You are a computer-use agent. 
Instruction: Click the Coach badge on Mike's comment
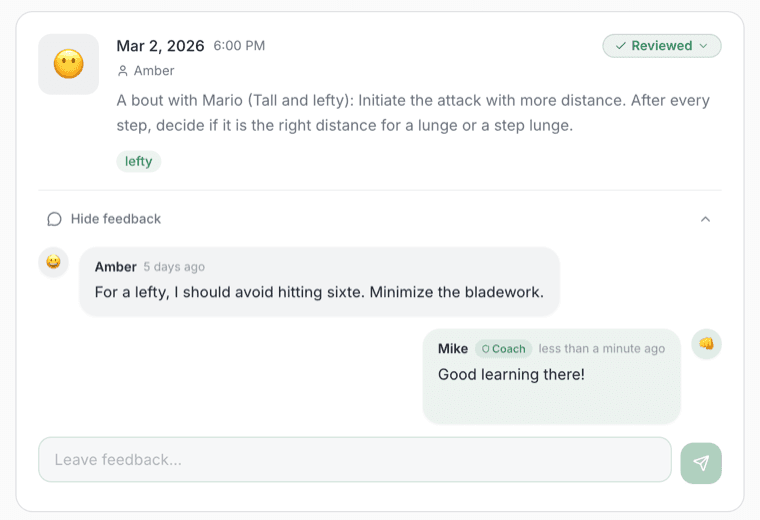pos(504,349)
